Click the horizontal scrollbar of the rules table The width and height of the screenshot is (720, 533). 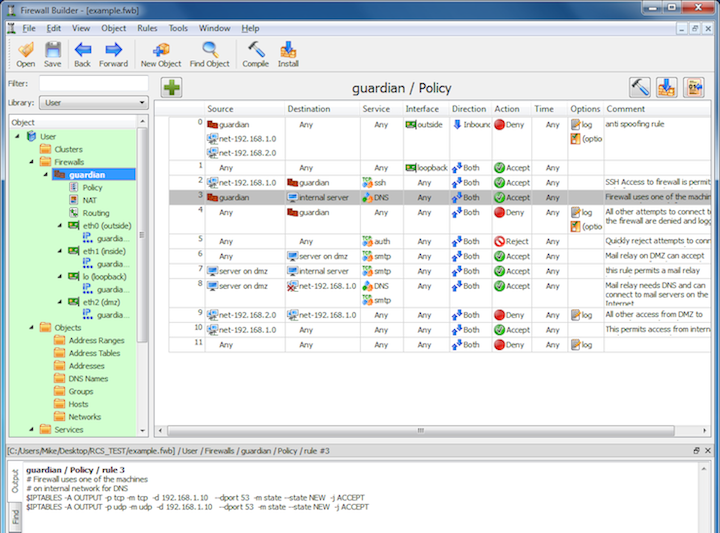421,431
